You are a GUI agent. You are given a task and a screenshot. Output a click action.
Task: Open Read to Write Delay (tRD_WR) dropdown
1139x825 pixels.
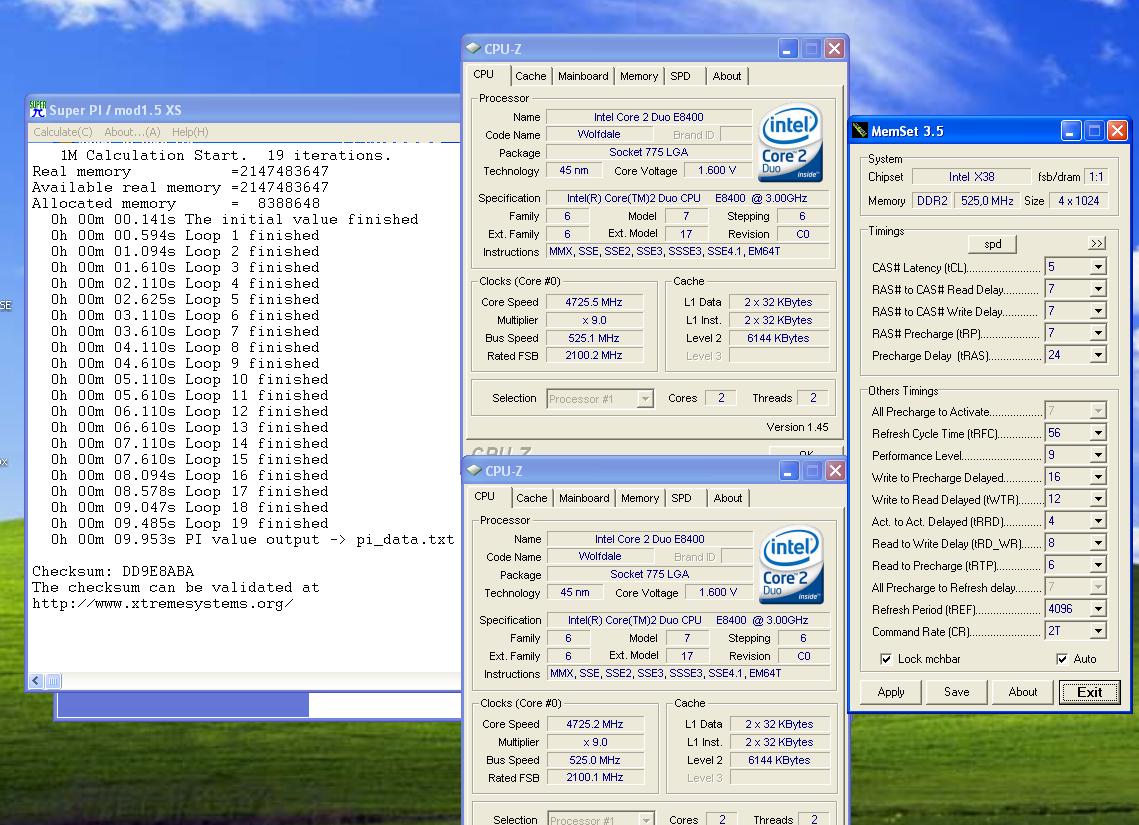tap(1098, 543)
